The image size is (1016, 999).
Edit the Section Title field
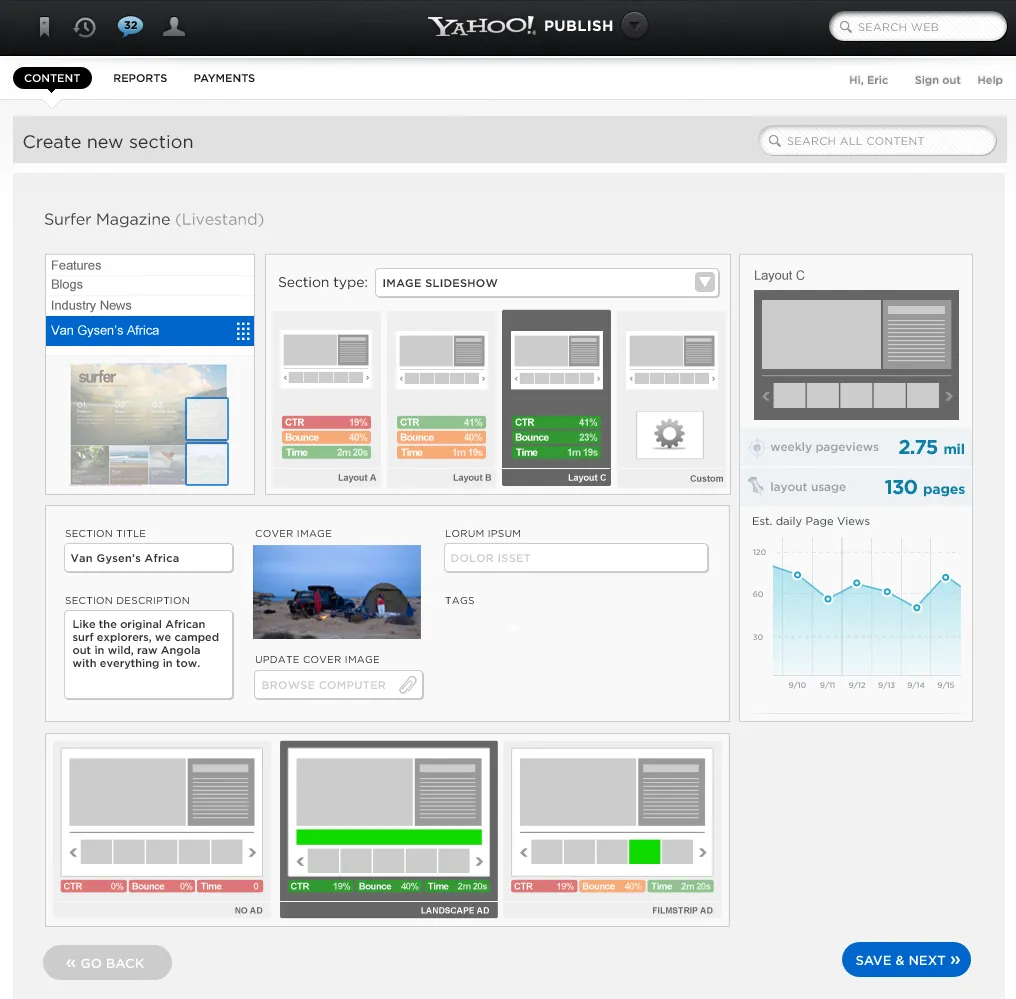148,558
